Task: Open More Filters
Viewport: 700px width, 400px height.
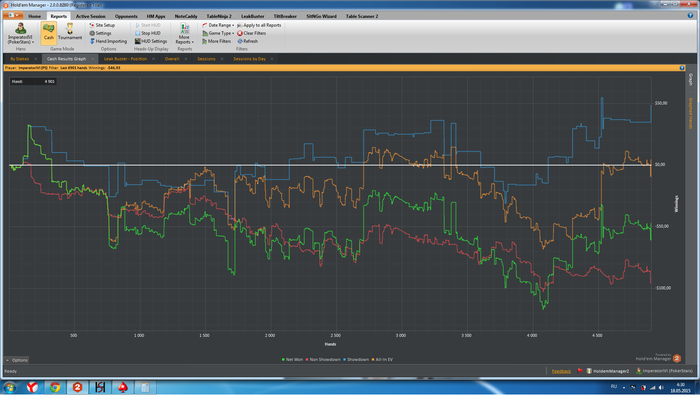Action: tap(217, 41)
